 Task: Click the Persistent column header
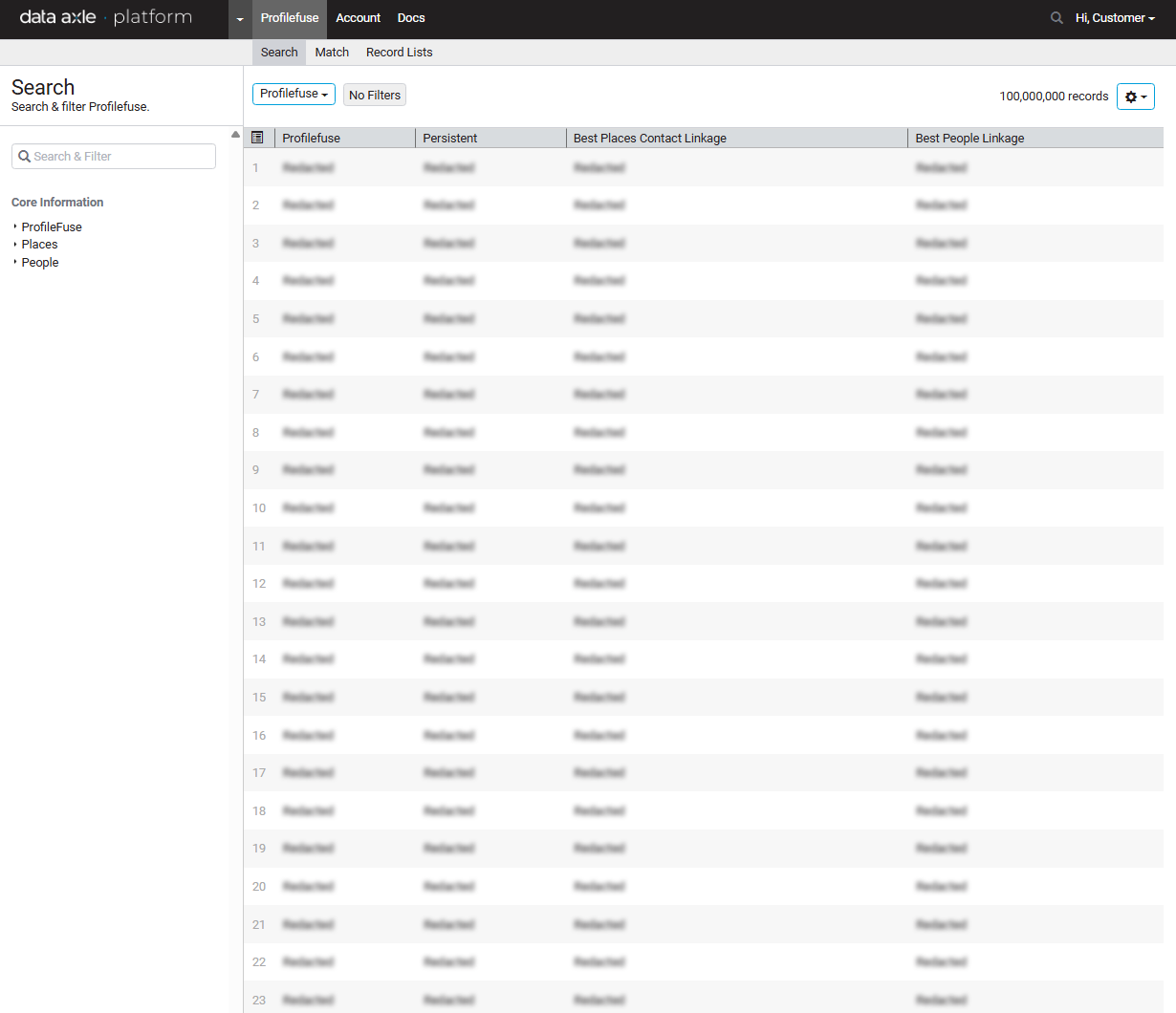tap(450, 139)
